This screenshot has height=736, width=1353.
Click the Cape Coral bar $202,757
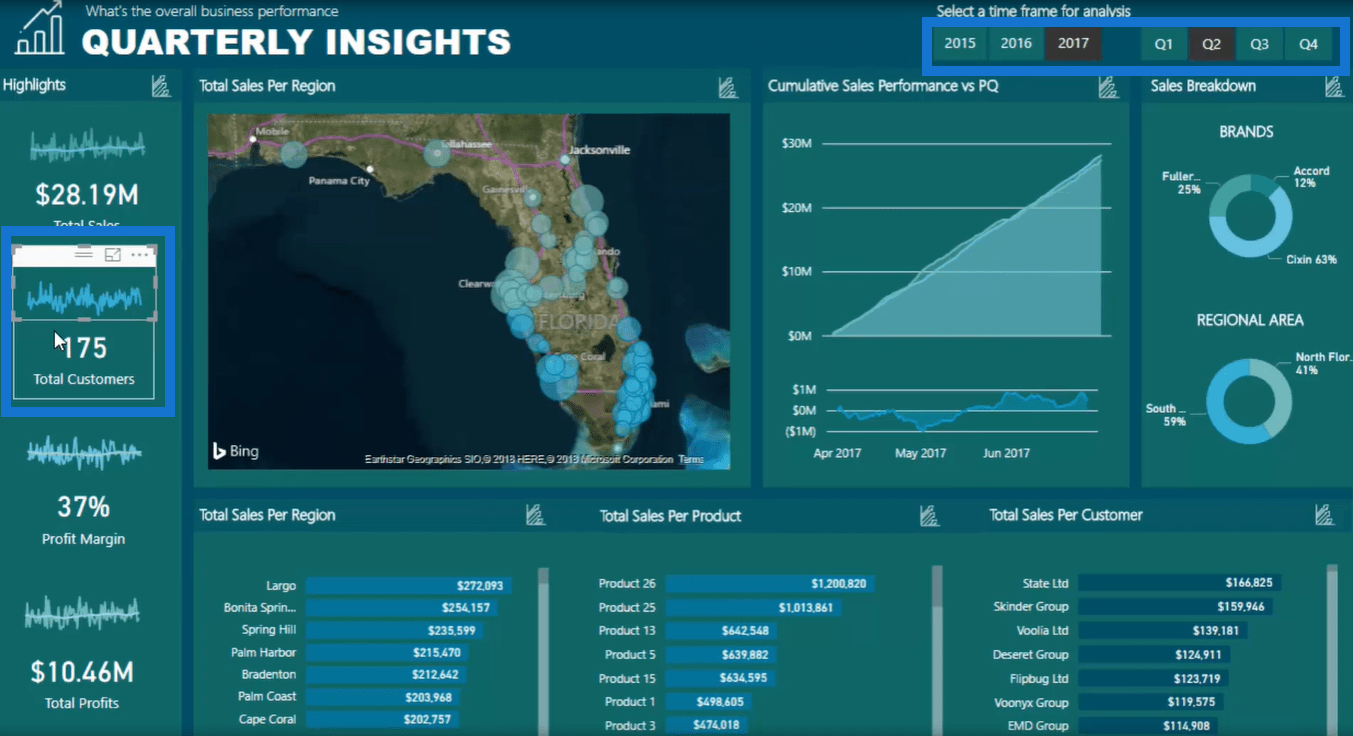pos(381,719)
